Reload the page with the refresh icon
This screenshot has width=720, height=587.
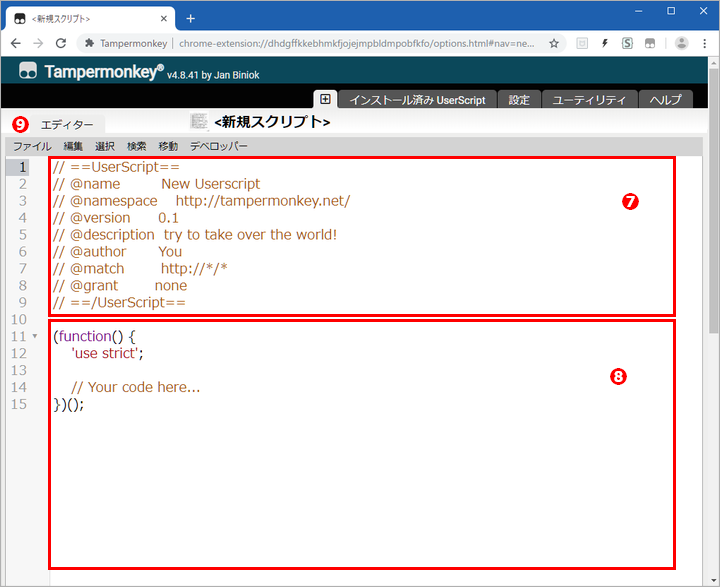pyautogui.click(x=61, y=43)
